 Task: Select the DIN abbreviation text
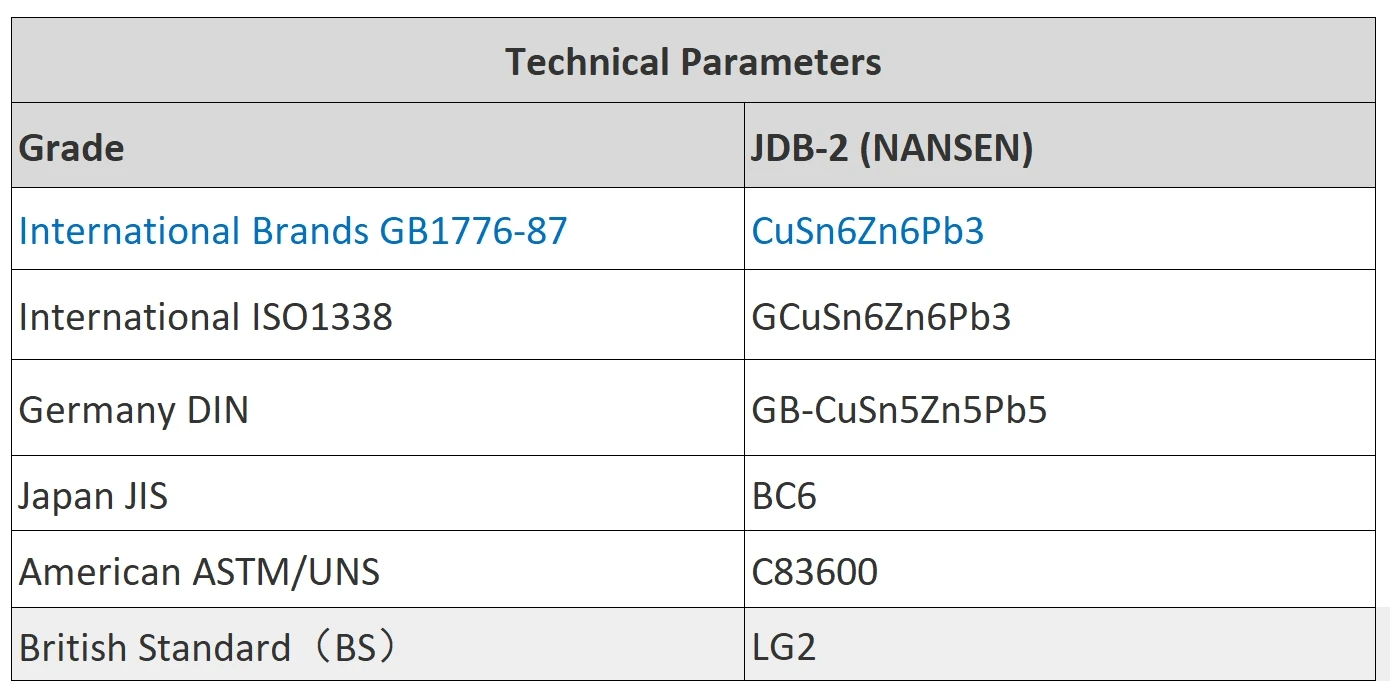216,410
